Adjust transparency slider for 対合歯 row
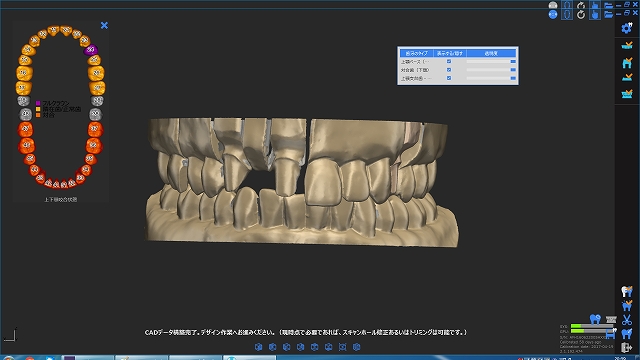This screenshot has height=360, width=640. [x=491, y=70]
